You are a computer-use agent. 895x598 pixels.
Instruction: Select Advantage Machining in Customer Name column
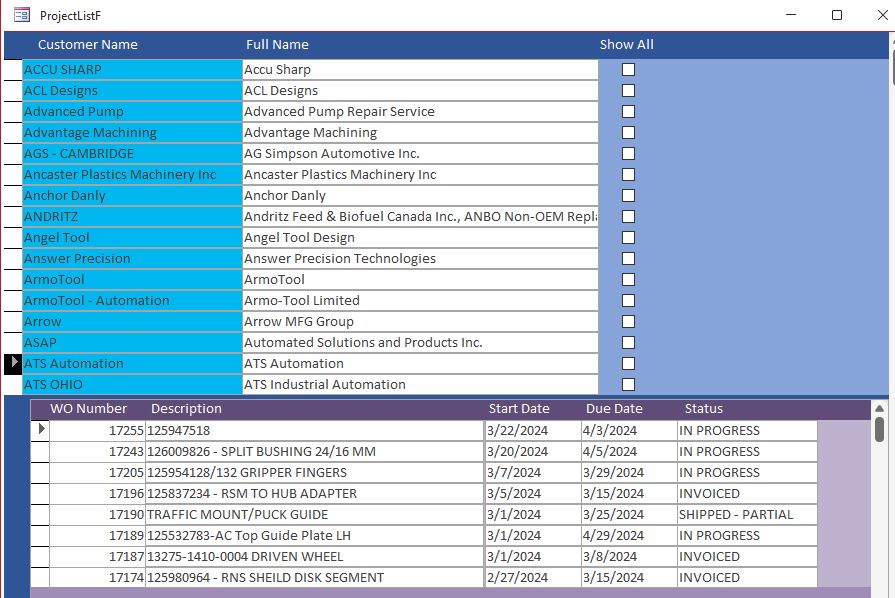(x=132, y=132)
